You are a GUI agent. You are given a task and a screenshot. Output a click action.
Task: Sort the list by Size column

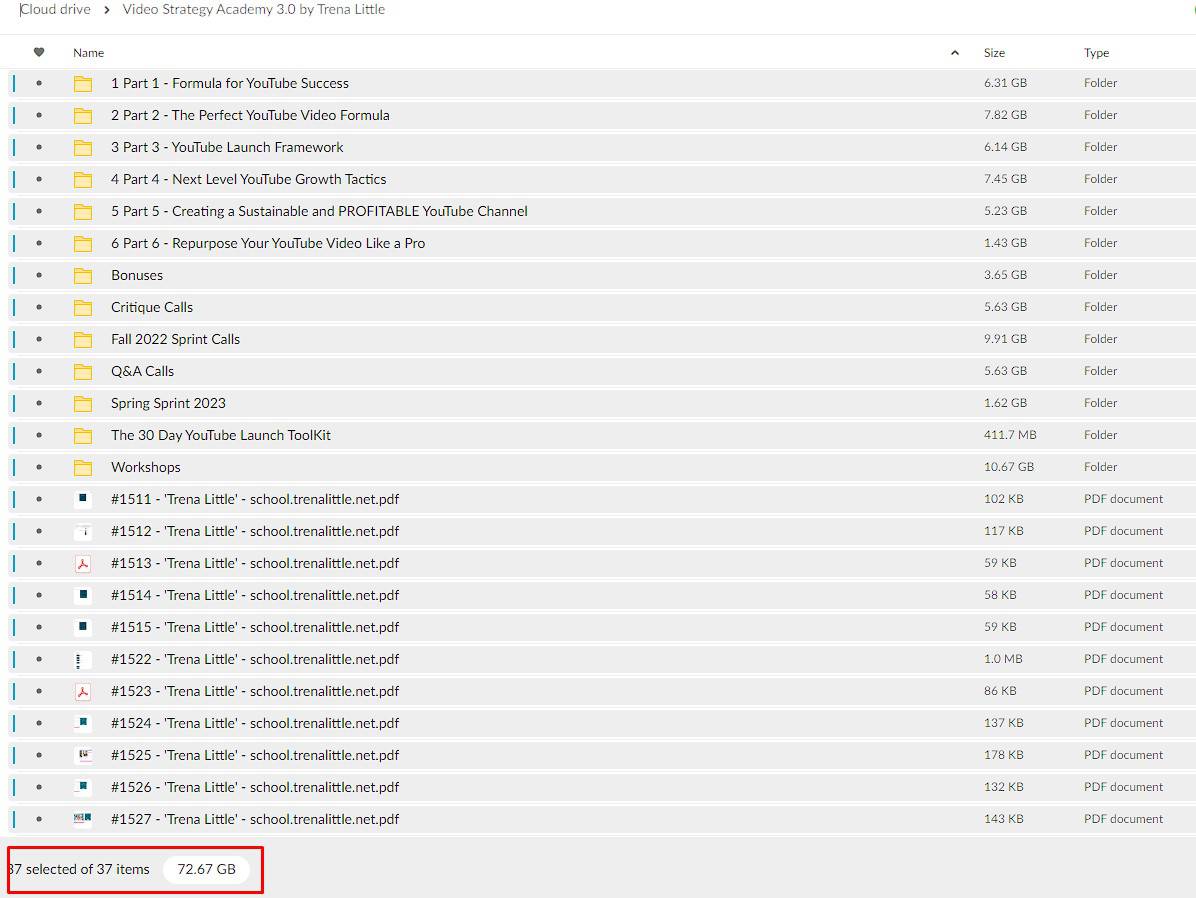point(994,53)
